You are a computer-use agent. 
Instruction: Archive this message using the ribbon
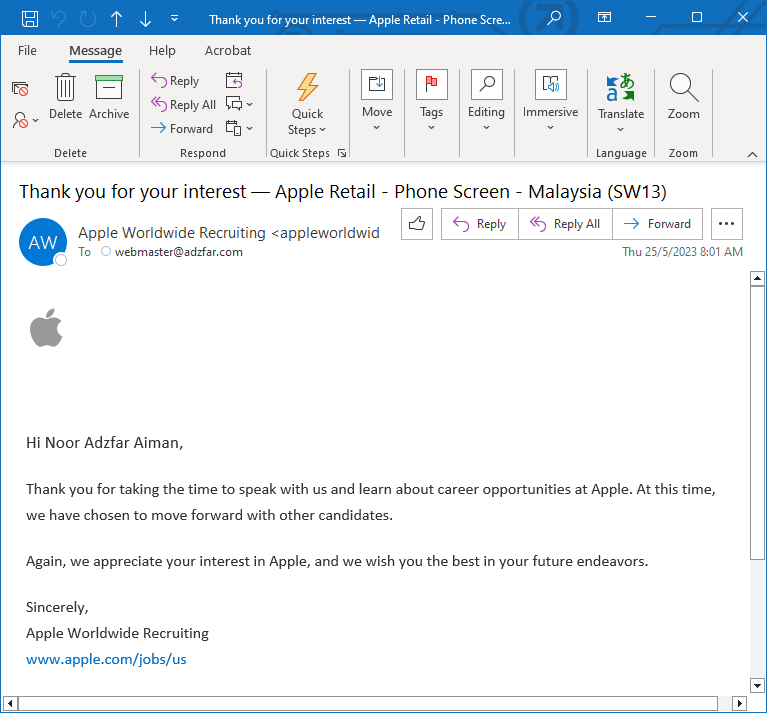pyautogui.click(x=109, y=97)
